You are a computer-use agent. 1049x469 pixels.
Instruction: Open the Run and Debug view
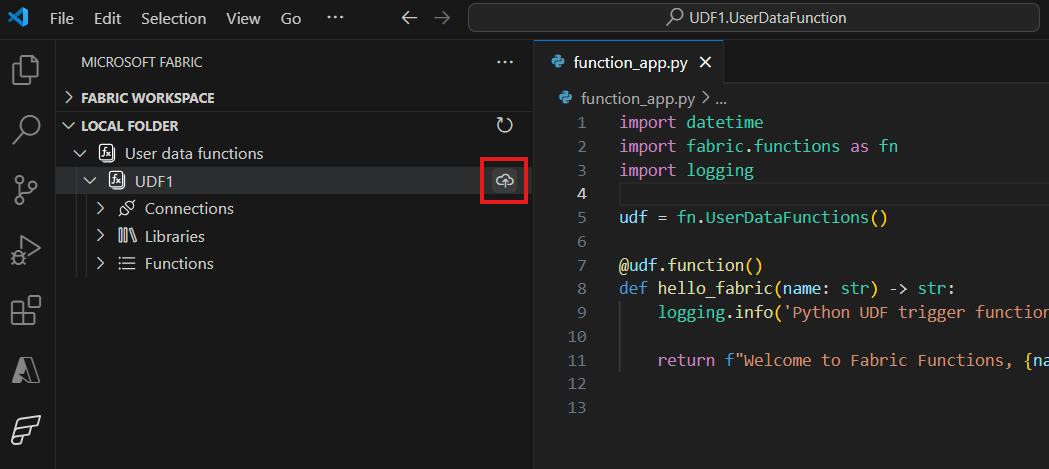pos(26,251)
